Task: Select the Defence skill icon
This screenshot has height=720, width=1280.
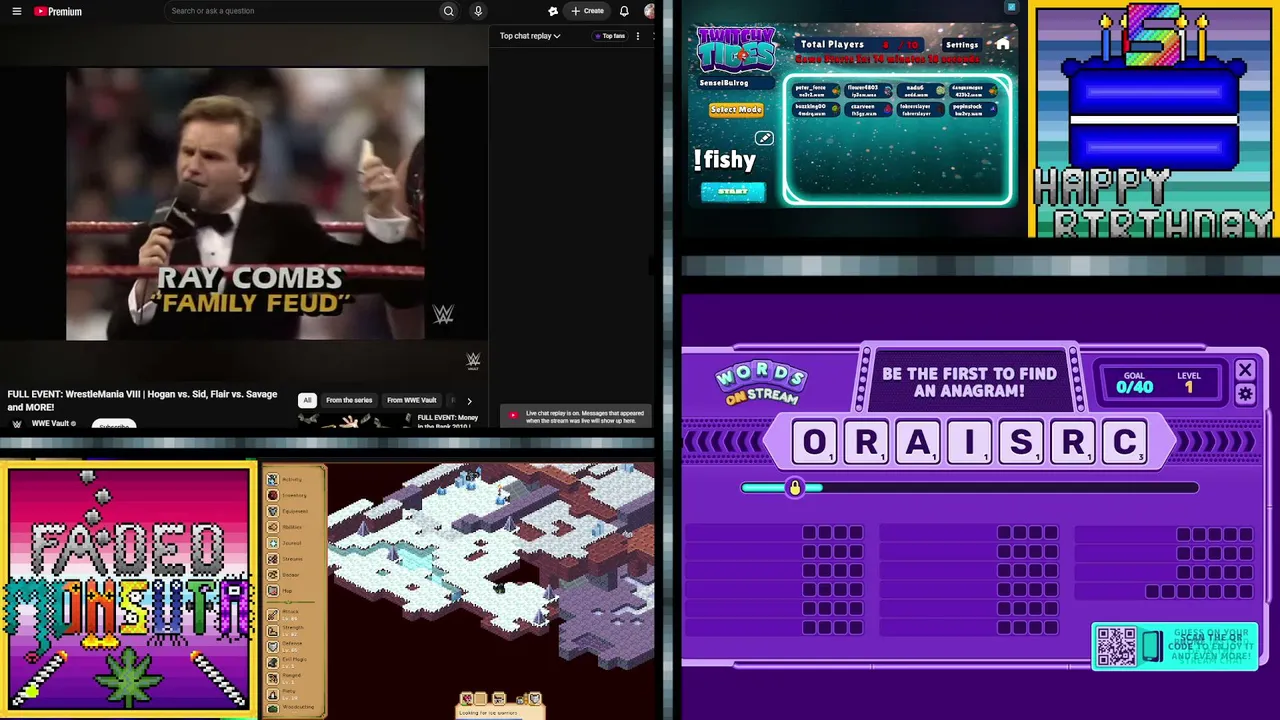Action: point(272,646)
